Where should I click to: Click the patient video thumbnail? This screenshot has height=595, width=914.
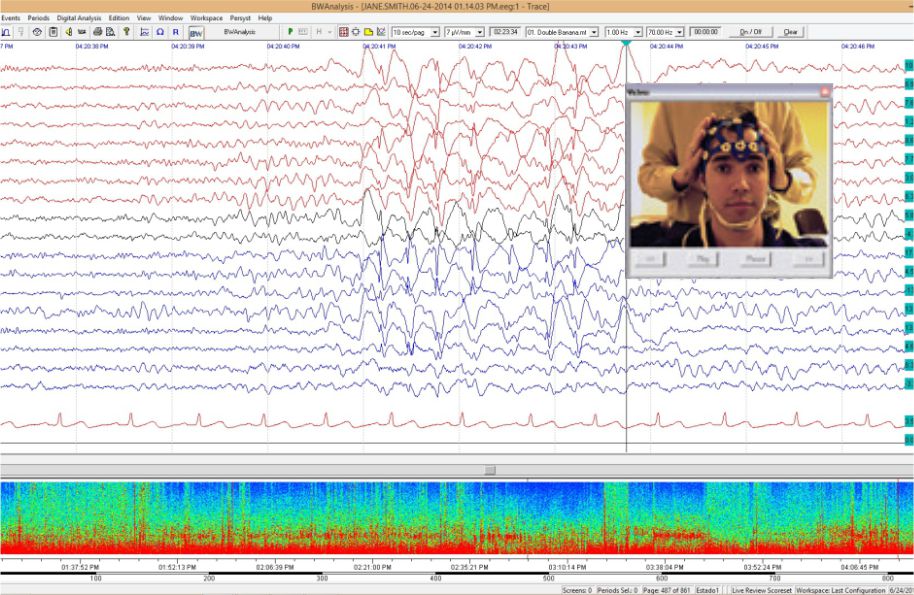click(729, 174)
